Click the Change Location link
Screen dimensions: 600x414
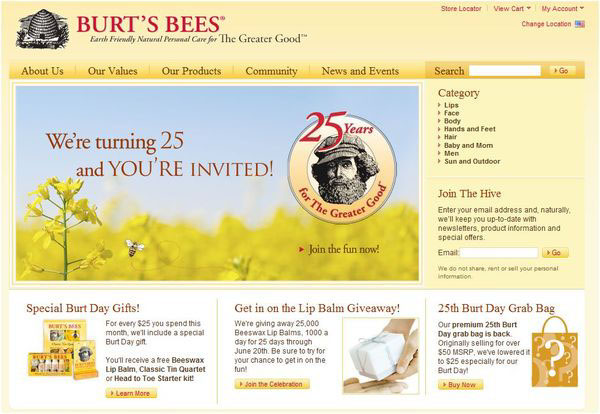coord(546,24)
